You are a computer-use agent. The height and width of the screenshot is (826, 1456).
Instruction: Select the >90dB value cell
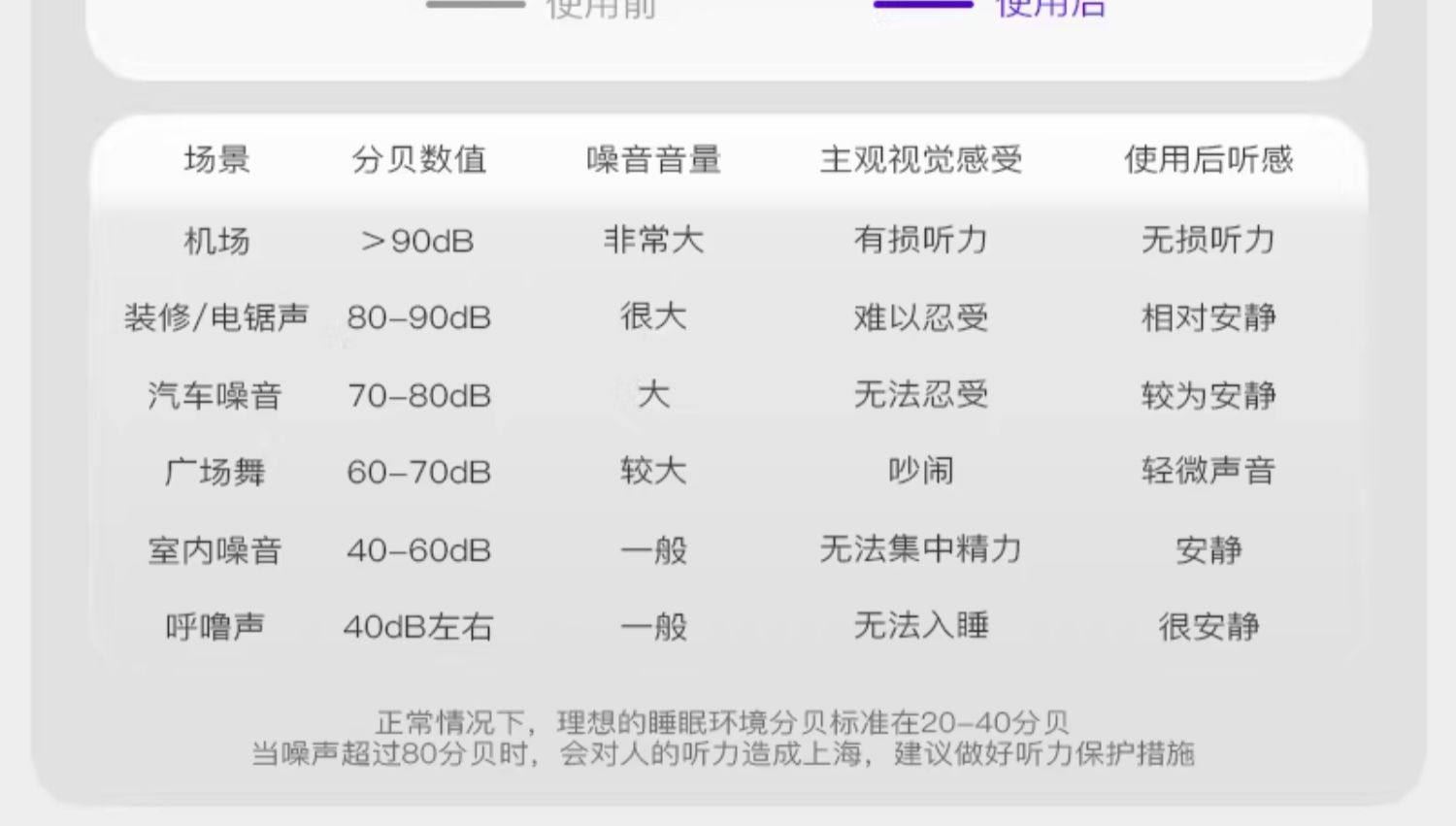click(x=417, y=241)
